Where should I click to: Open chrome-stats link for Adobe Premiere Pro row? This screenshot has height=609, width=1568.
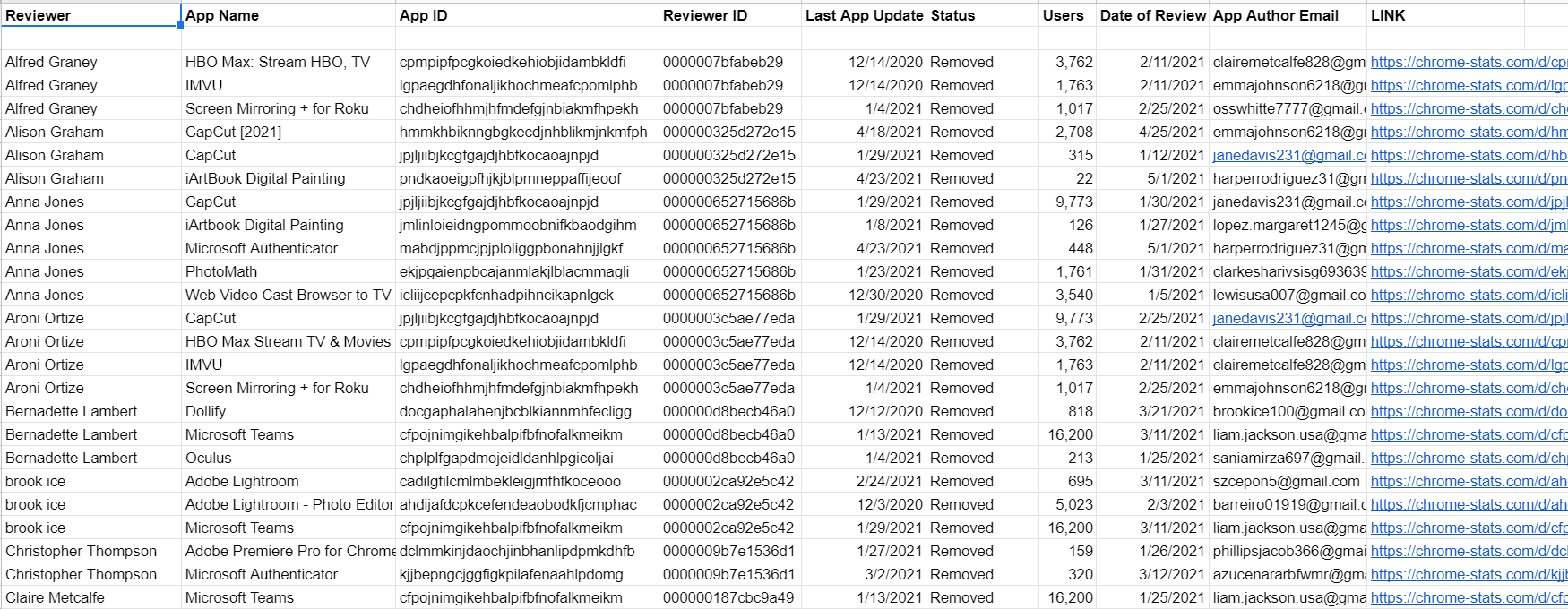point(1469,551)
